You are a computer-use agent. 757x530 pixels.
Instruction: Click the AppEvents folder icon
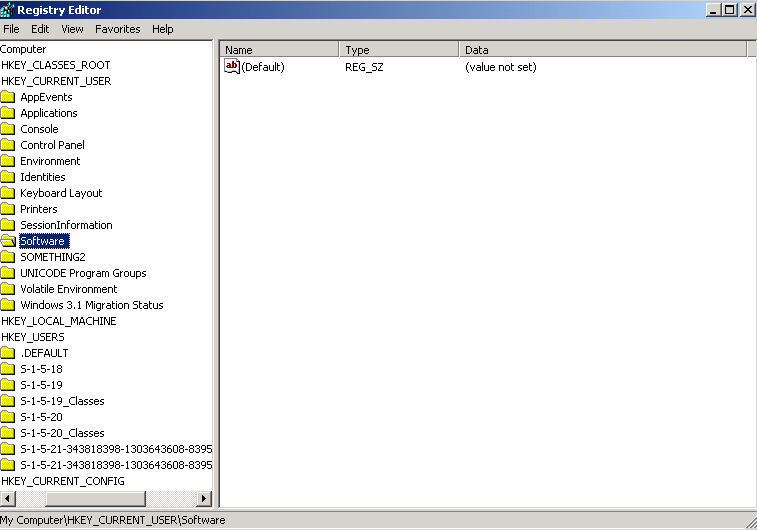click(x=8, y=97)
